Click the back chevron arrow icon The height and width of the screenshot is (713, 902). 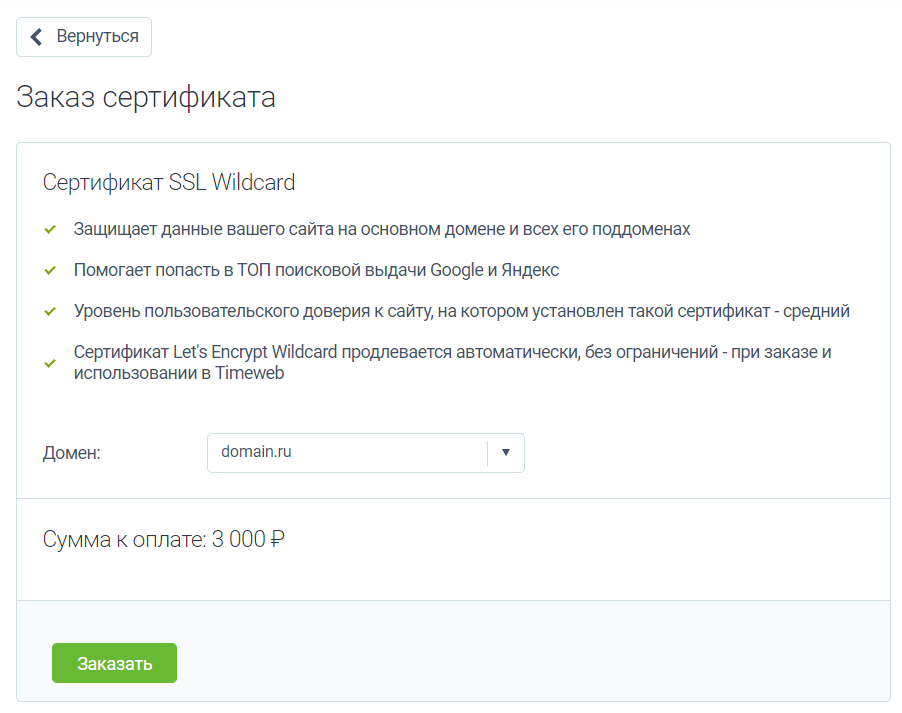click(37, 37)
